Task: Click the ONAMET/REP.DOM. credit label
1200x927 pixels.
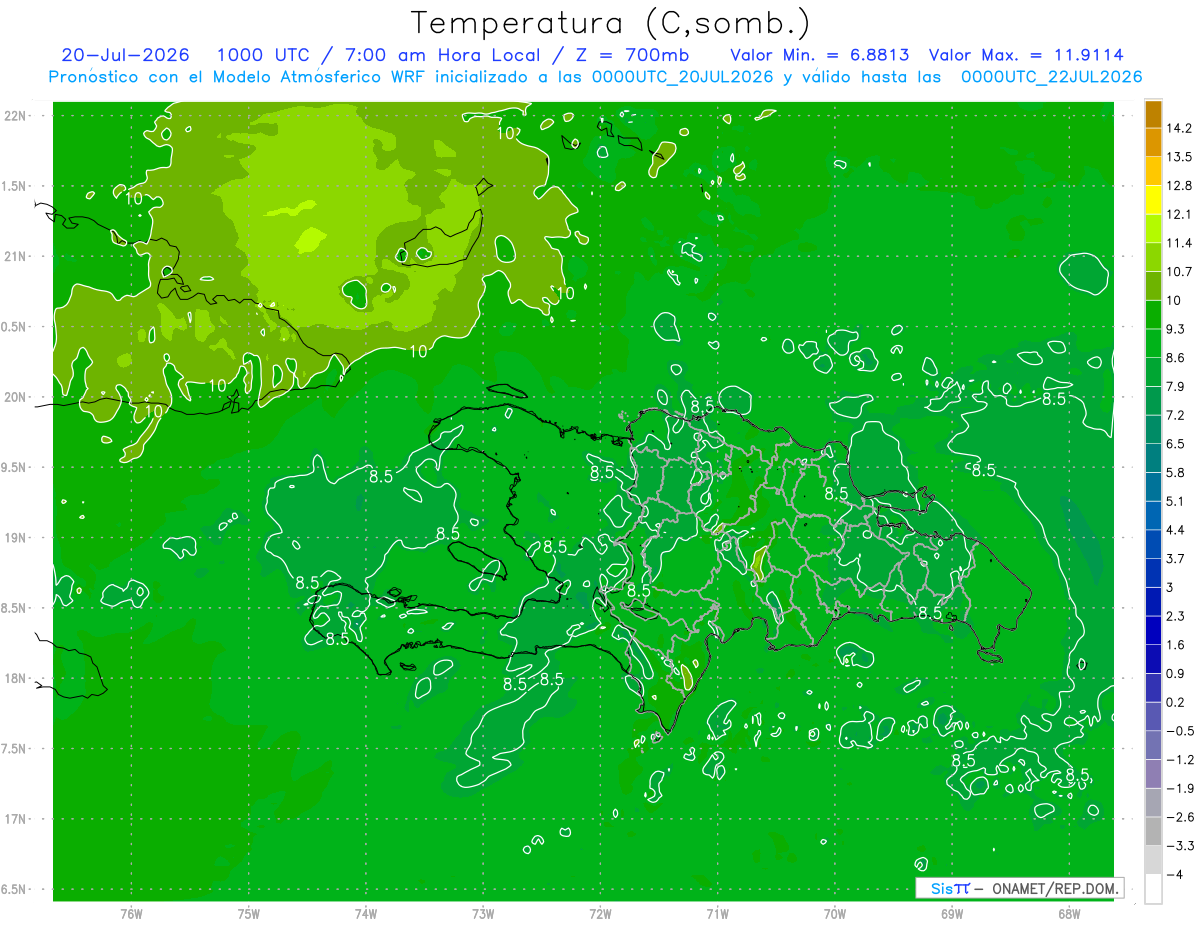Action: 1056,888
